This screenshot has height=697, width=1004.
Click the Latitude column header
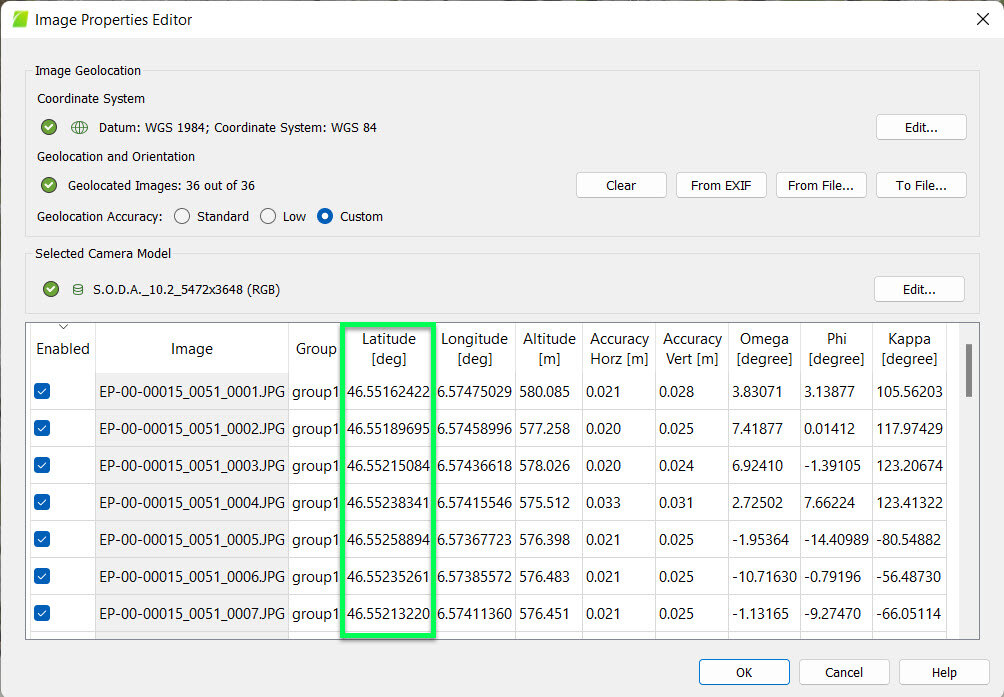coord(387,347)
